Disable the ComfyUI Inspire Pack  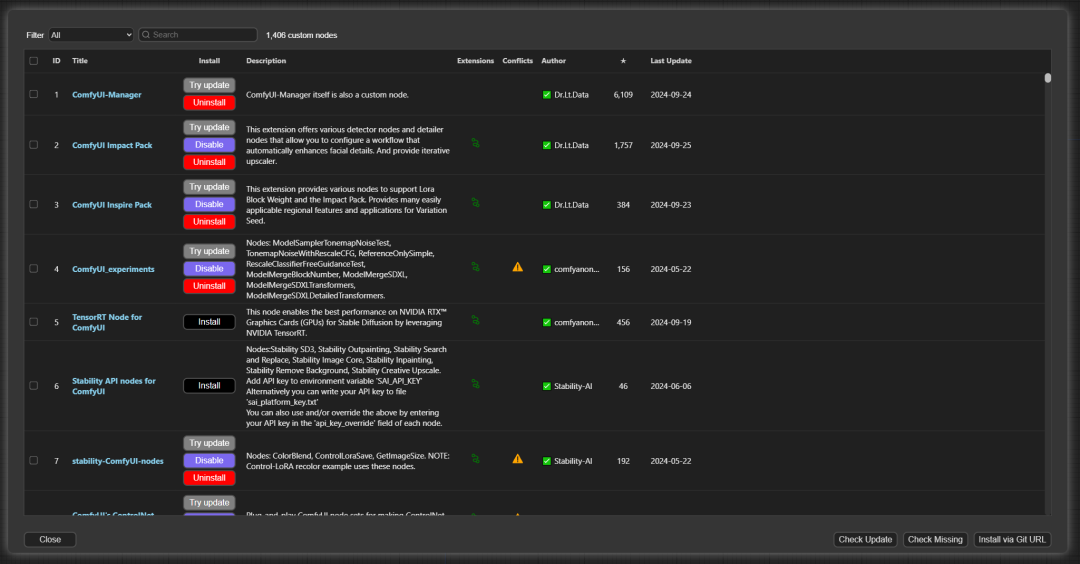(x=209, y=204)
